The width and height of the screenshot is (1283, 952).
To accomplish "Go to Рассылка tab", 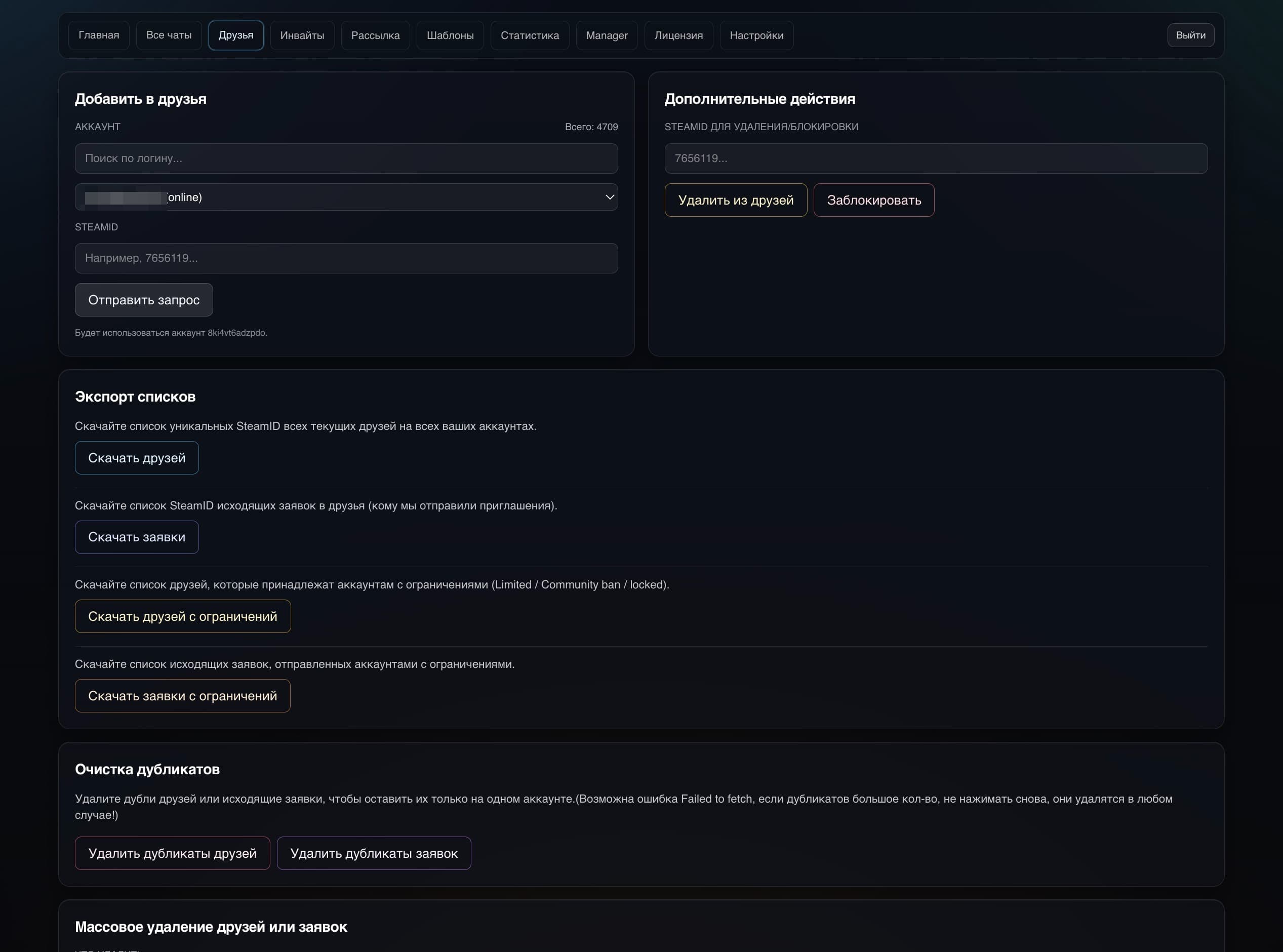I will click(375, 35).
